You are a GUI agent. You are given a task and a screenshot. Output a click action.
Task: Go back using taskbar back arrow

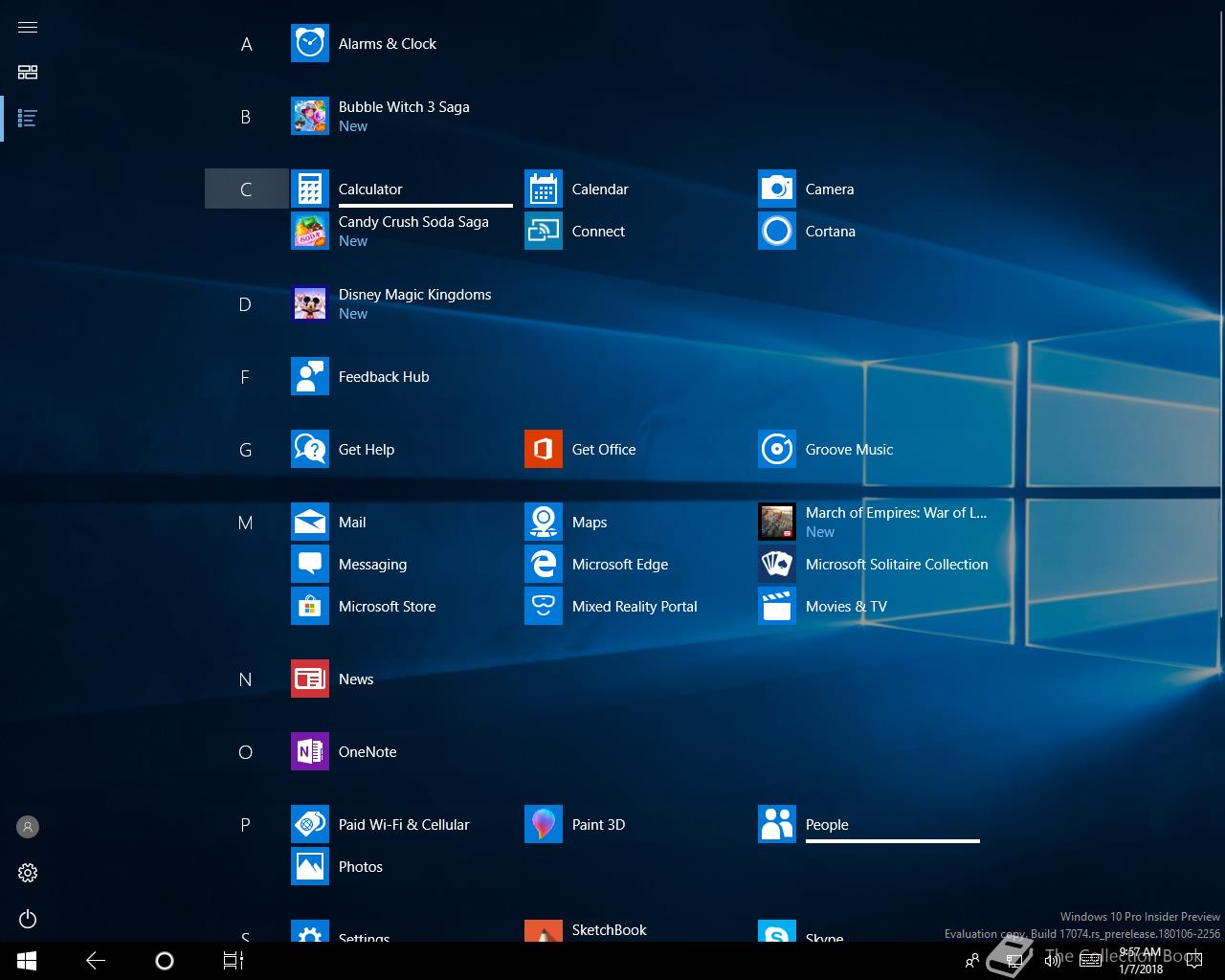[x=96, y=961]
